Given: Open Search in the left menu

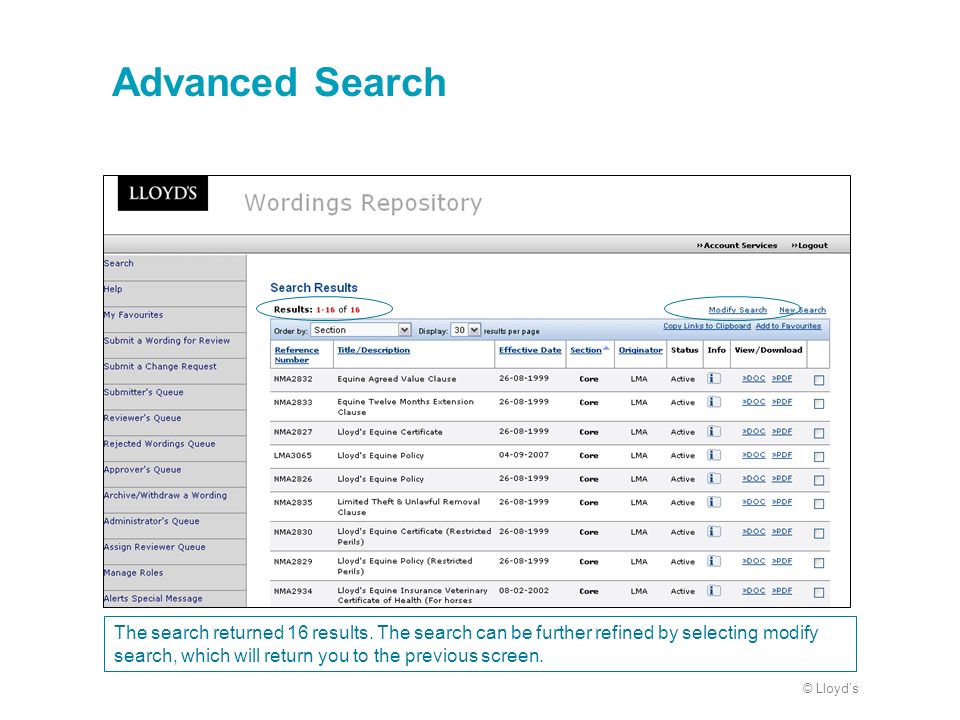Looking at the screenshot, I should [x=119, y=263].
